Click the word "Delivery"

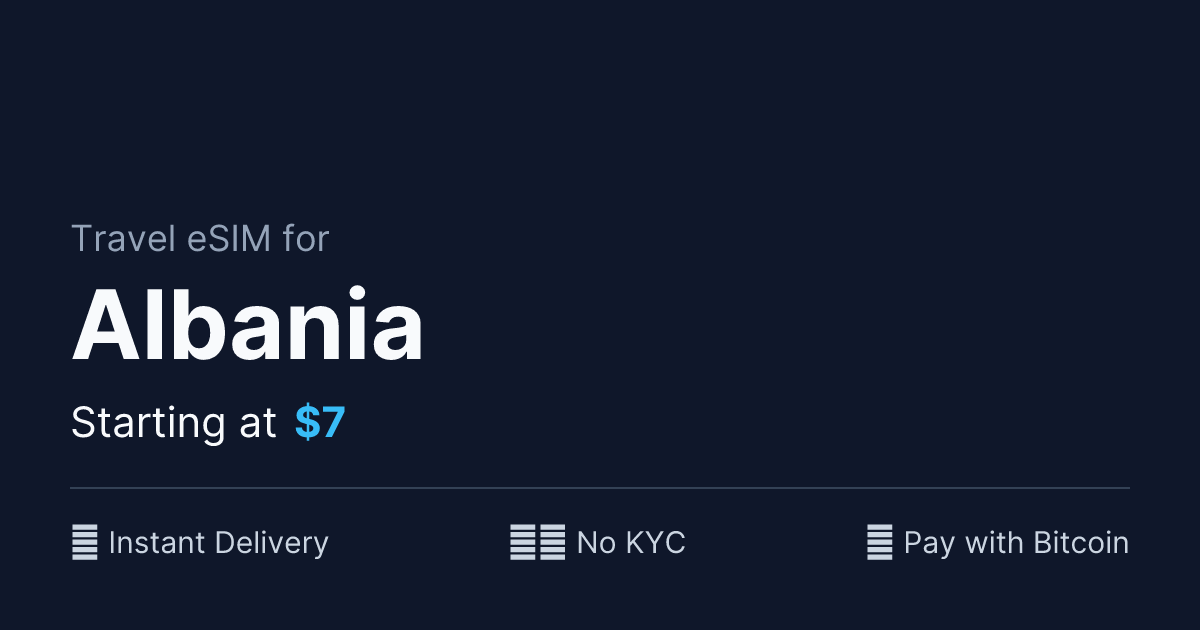point(272,543)
